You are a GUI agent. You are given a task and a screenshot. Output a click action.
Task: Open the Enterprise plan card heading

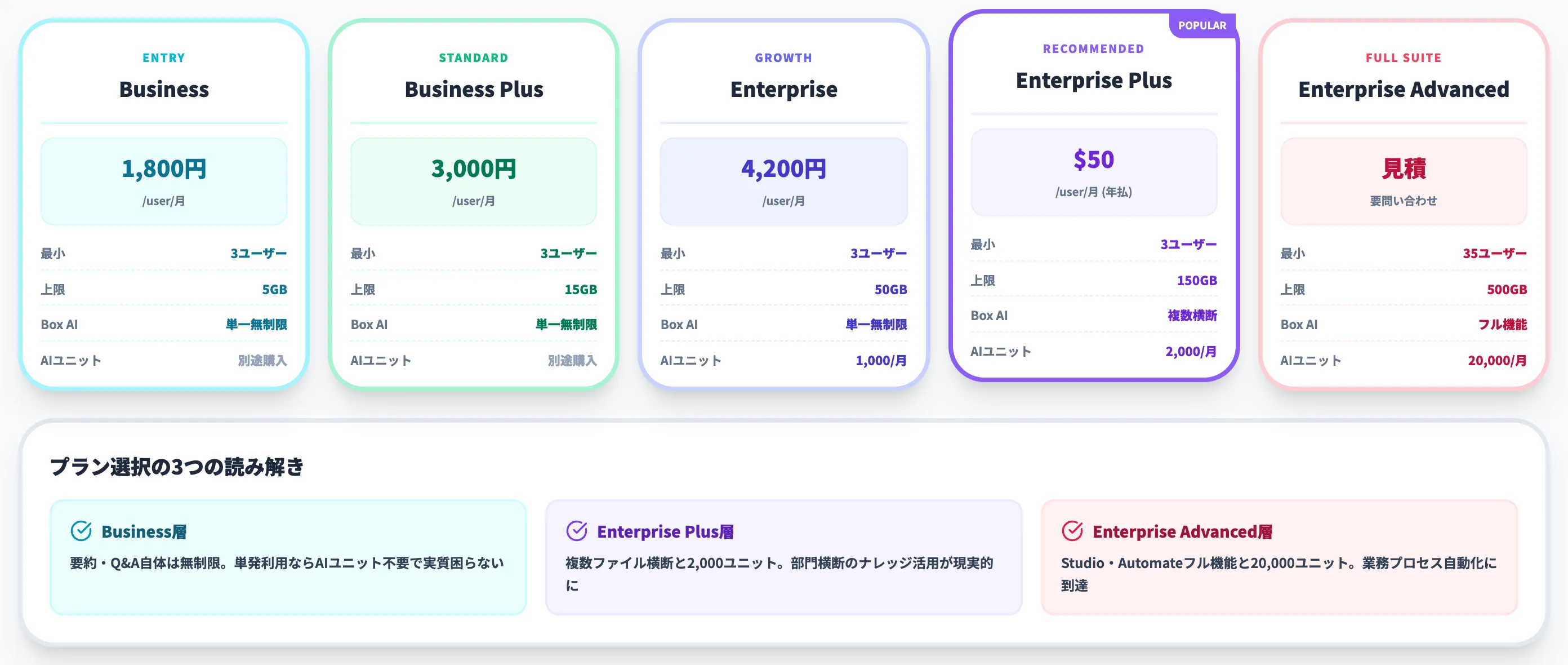pos(783,90)
